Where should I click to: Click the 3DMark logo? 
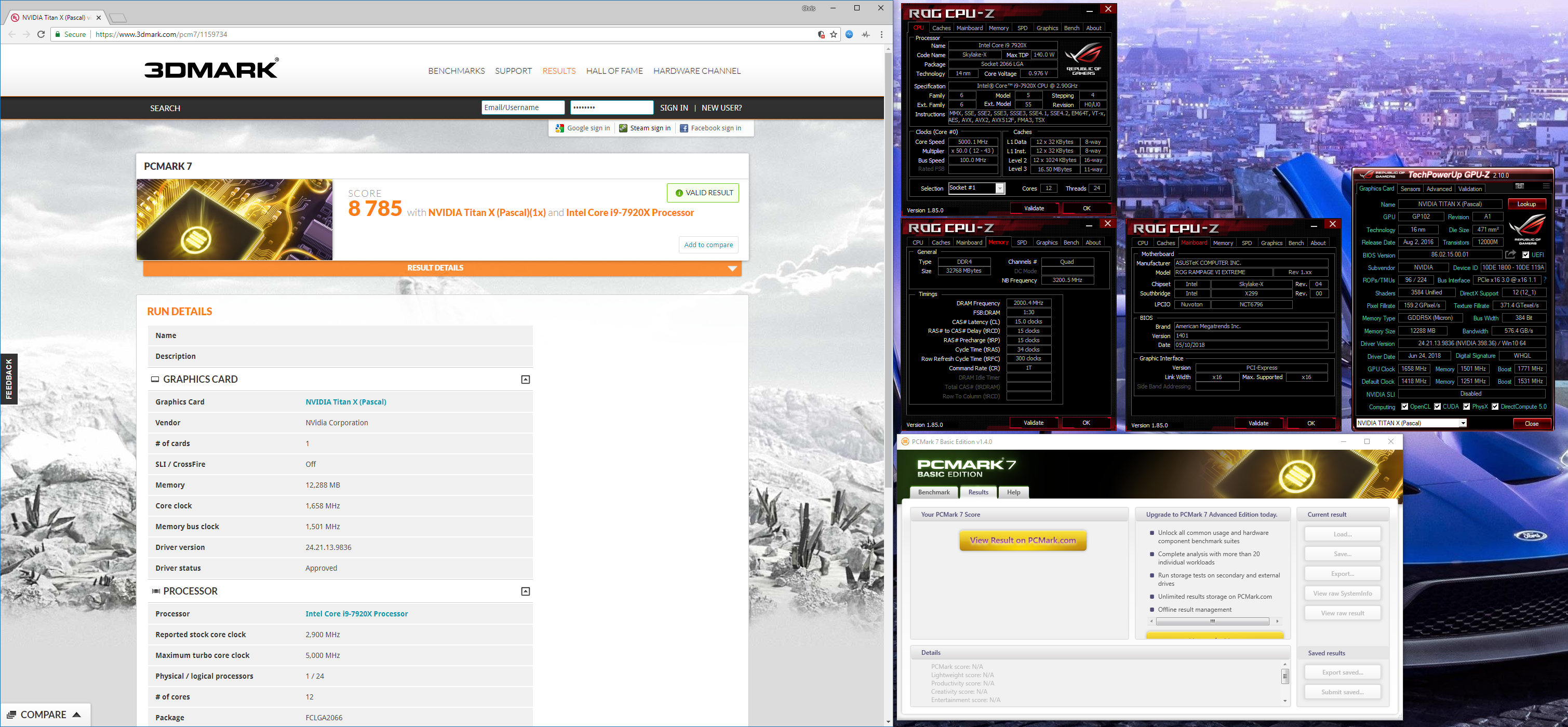tap(212, 68)
